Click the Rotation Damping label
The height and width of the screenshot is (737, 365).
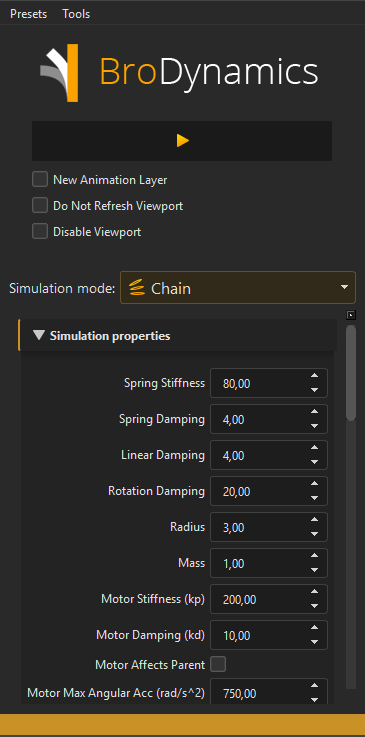point(156,491)
